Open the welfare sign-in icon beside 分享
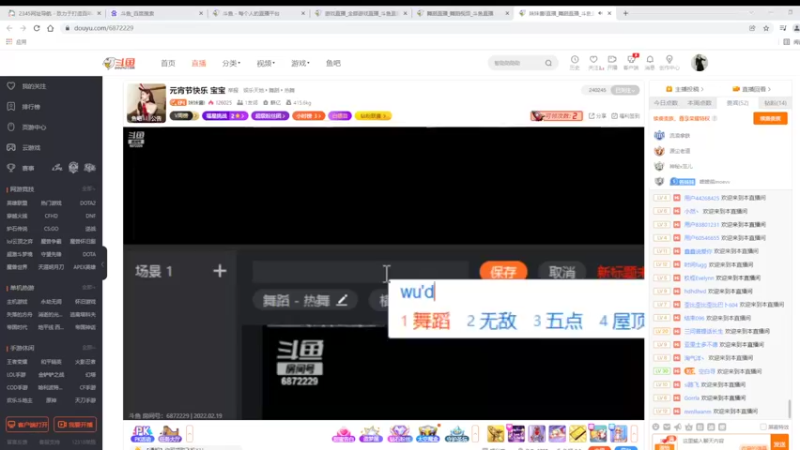Image resolution: width=800 pixels, height=450 pixels. point(625,116)
